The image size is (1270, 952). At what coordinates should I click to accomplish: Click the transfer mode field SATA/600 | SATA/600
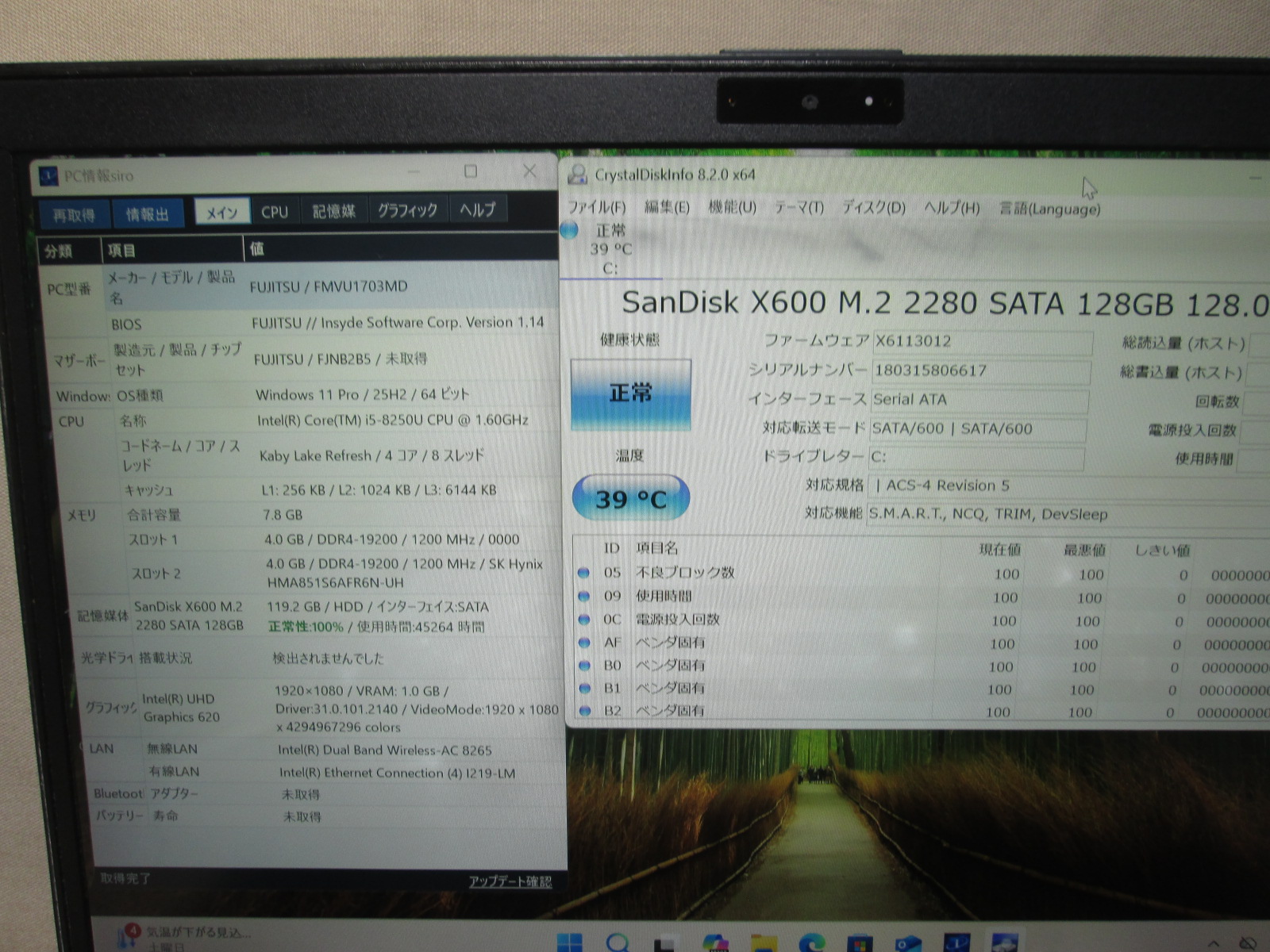point(978,429)
